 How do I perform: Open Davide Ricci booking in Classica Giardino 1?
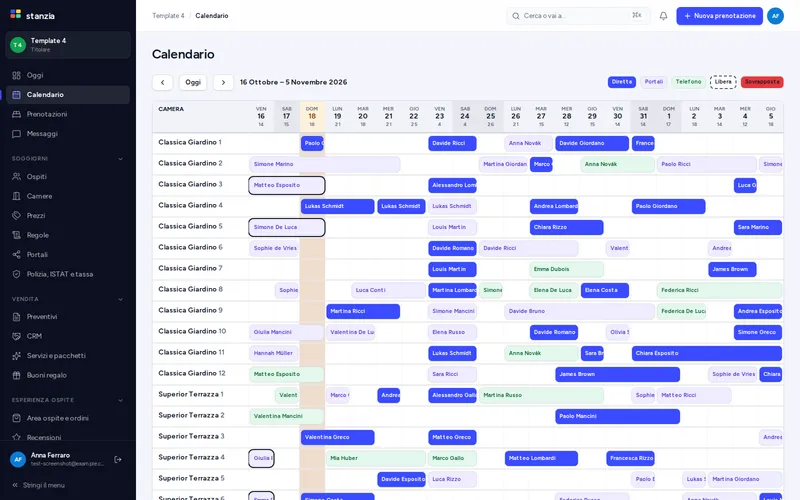point(452,143)
